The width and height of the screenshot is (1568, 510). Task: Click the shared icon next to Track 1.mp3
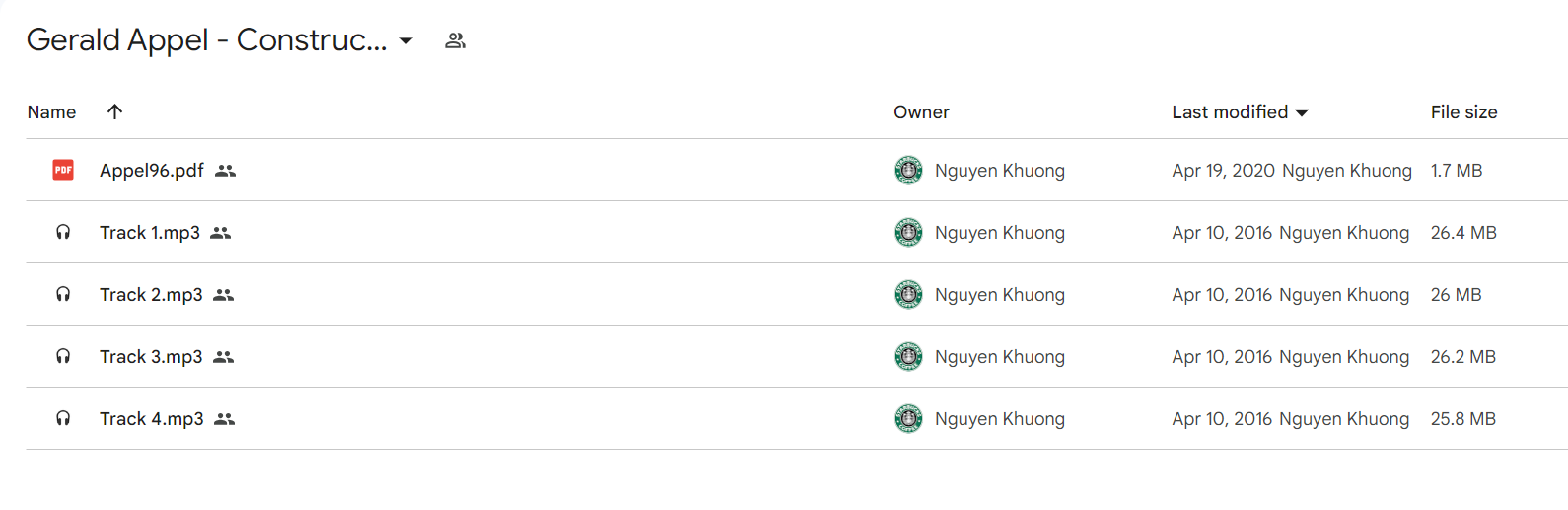coord(221,233)
